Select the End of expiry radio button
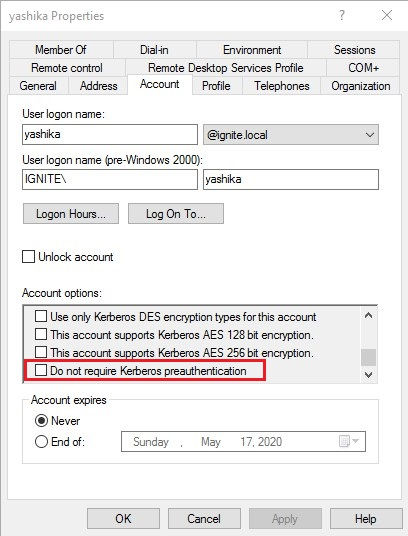The width and height of the screenshot is (408, 536). [x=41, y=442]
